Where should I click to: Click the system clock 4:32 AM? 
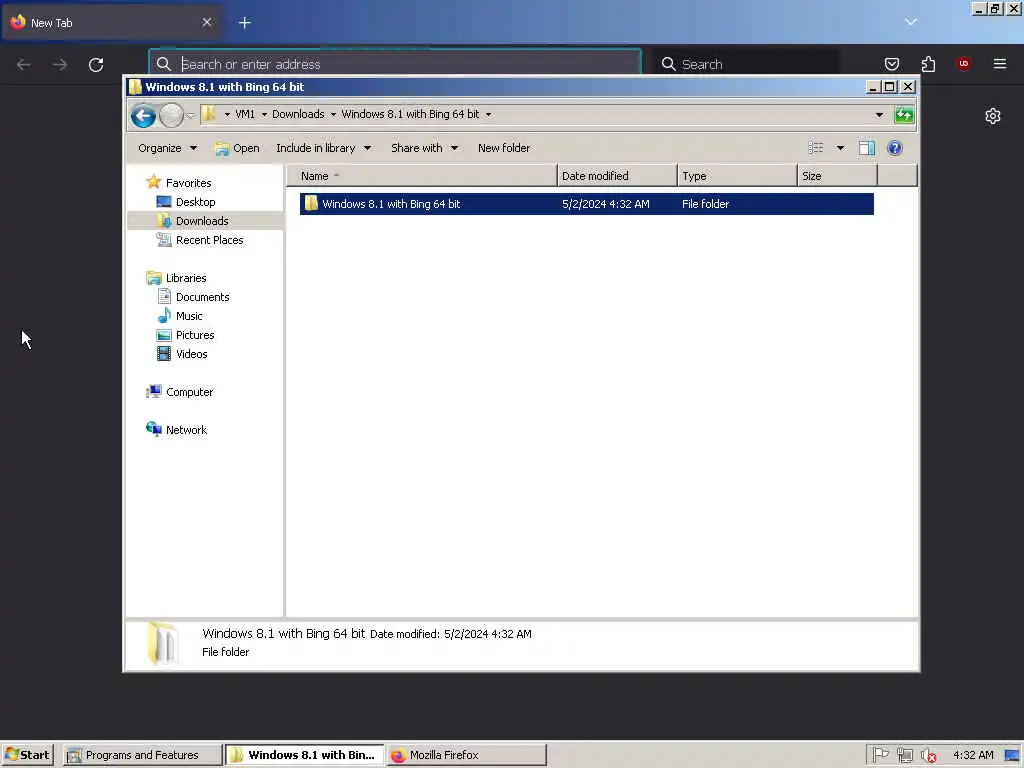click(973, 755)
